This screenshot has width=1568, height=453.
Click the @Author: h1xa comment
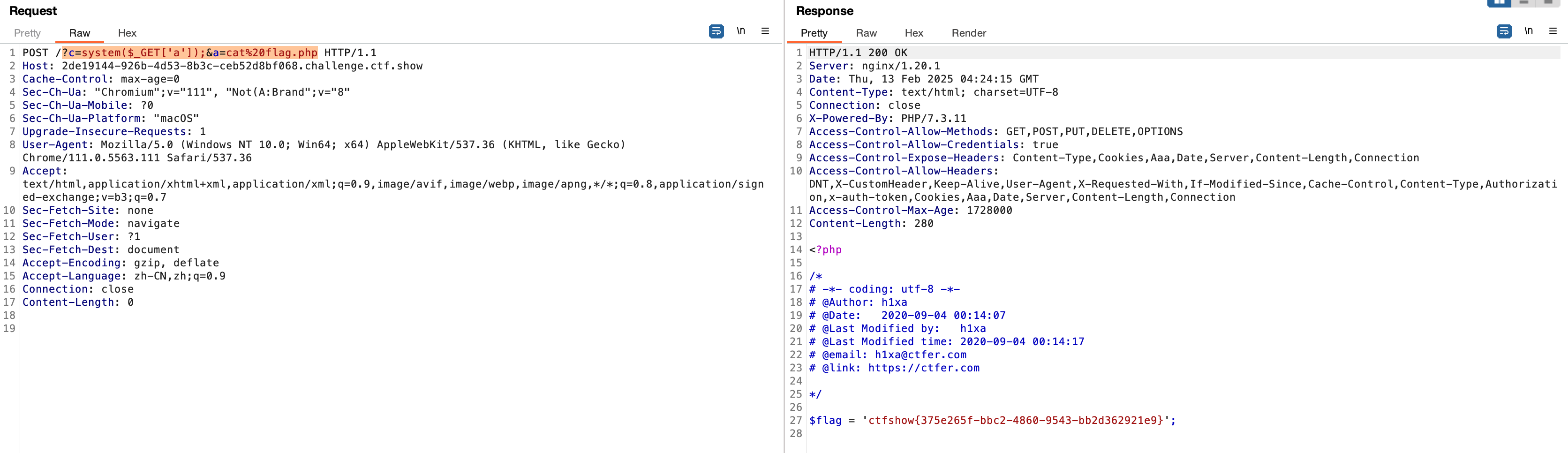tap(858, 302)
